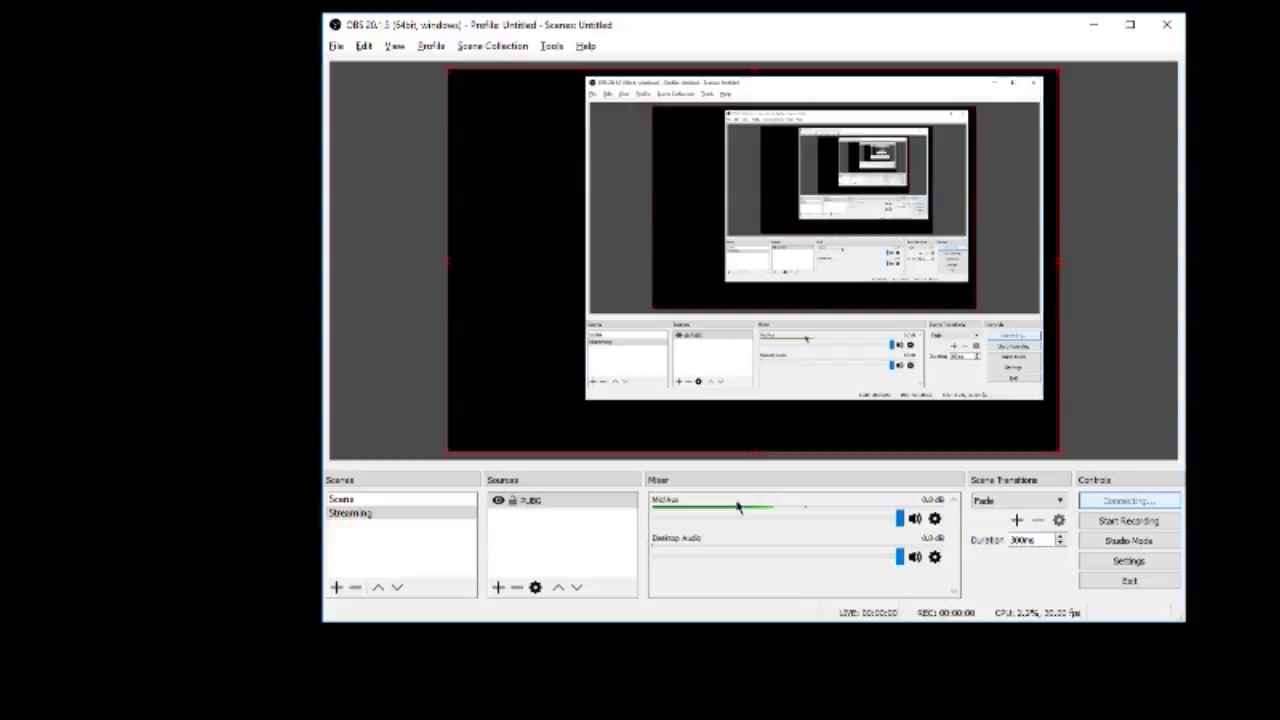Open transition properties gear icon

1059,520
